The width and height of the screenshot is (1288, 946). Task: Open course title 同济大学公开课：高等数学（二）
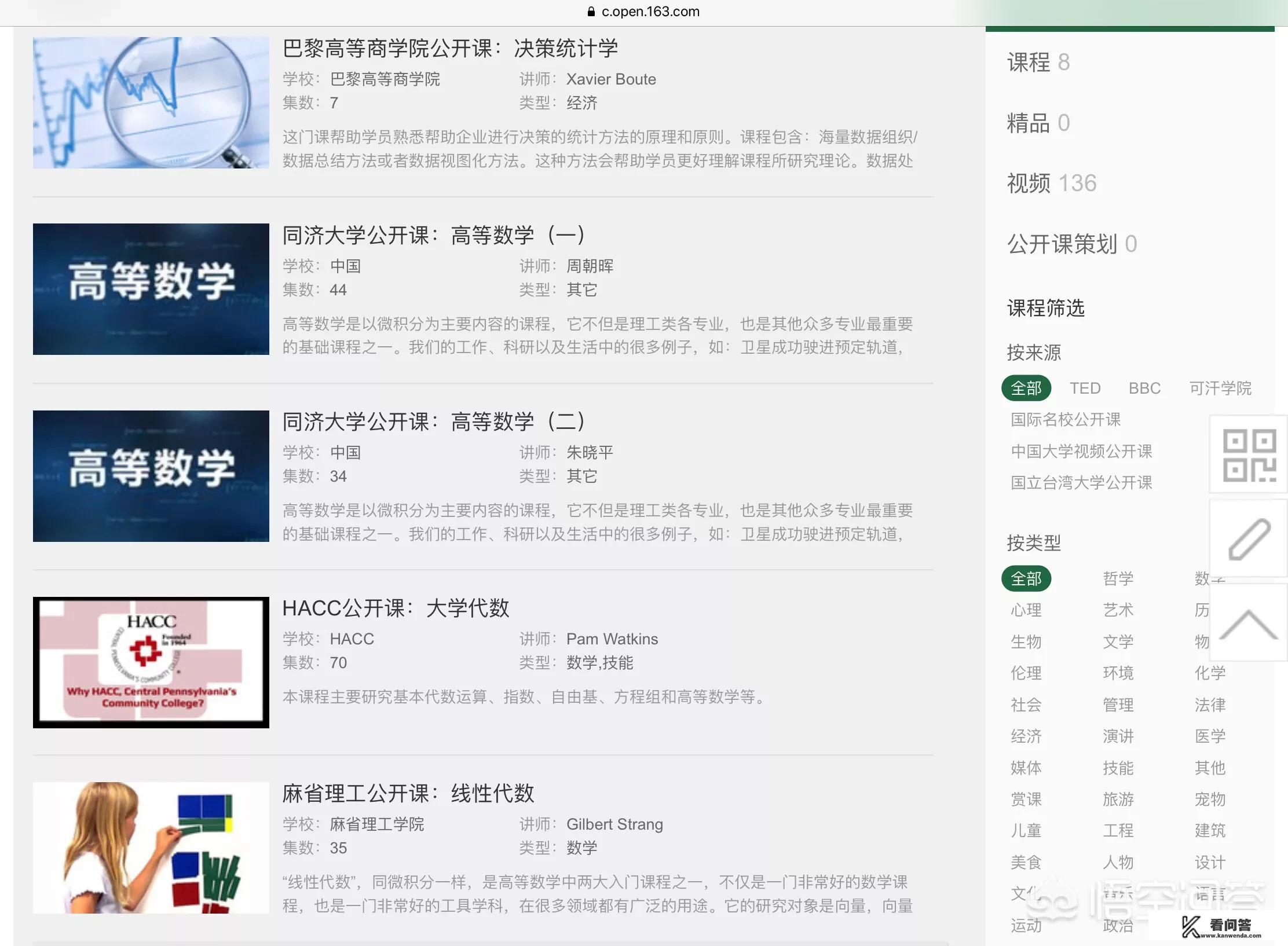pos(434,421)
